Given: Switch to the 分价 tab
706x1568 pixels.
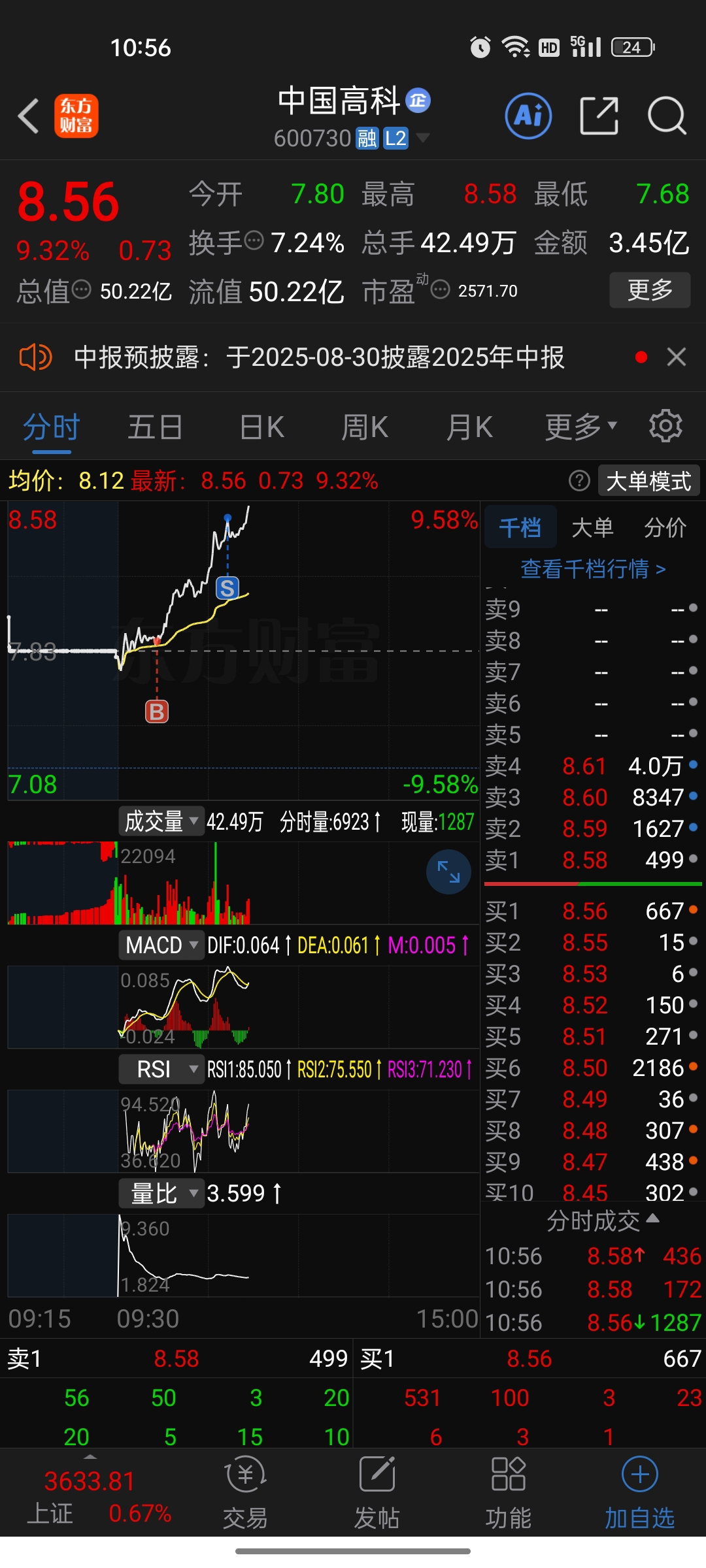Looking at the screenshot, I should click(x=665, y=527).
